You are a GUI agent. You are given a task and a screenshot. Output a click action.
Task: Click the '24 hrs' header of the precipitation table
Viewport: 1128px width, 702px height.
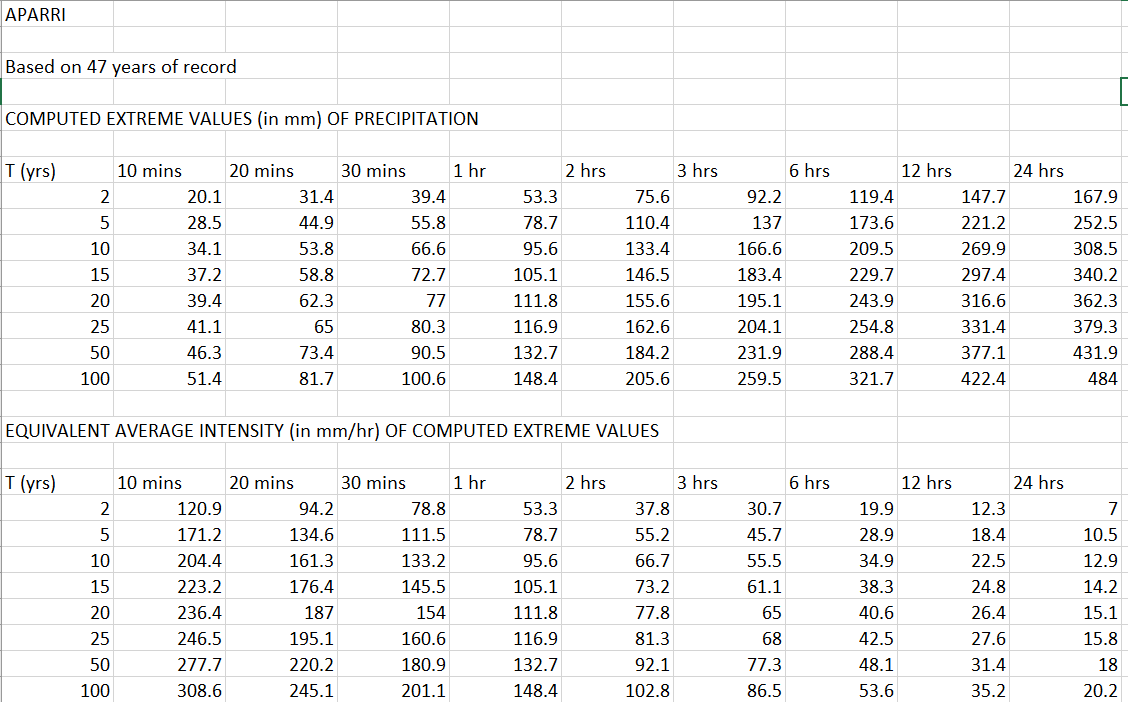pos(1038,170)
